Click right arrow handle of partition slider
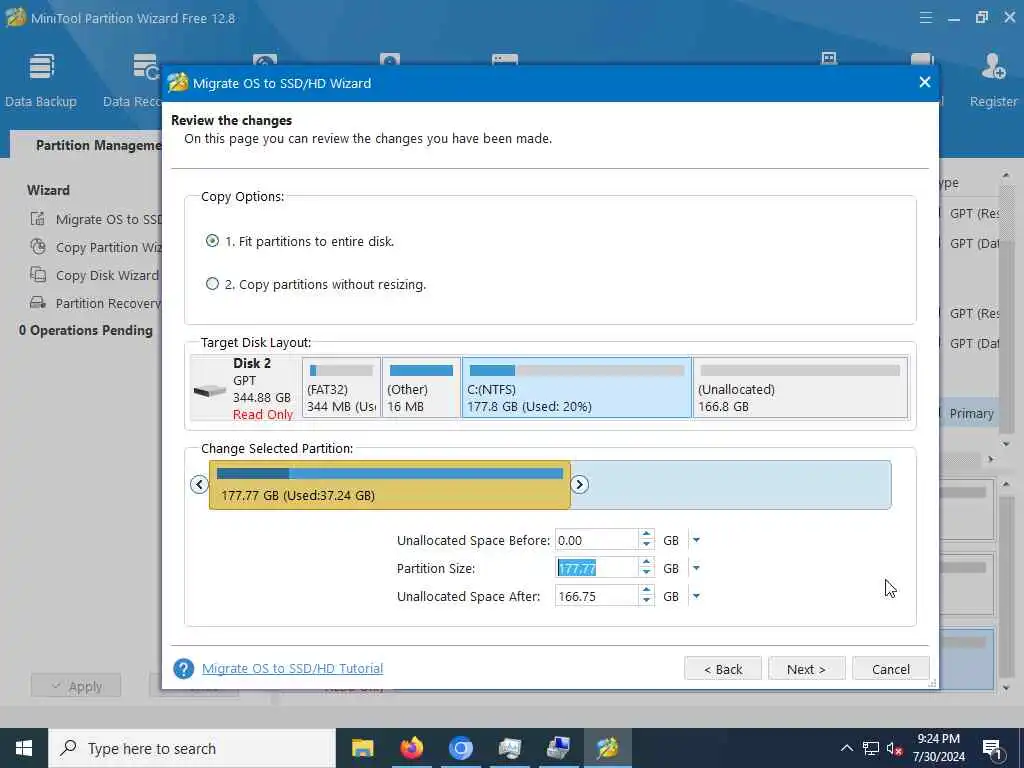1024x768 pixels. pos(579,485)
